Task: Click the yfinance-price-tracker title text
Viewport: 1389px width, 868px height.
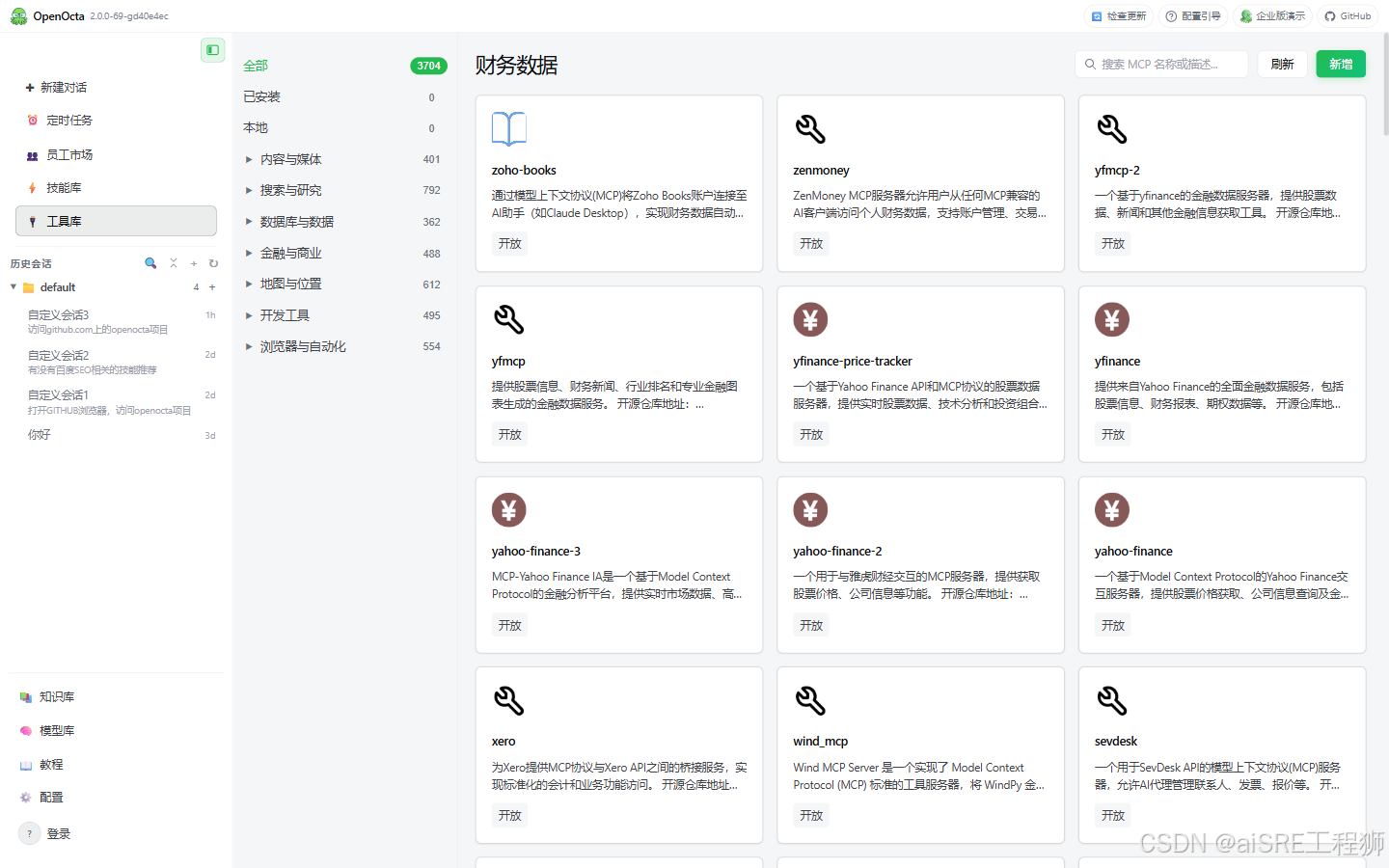Action: [853, 361]
